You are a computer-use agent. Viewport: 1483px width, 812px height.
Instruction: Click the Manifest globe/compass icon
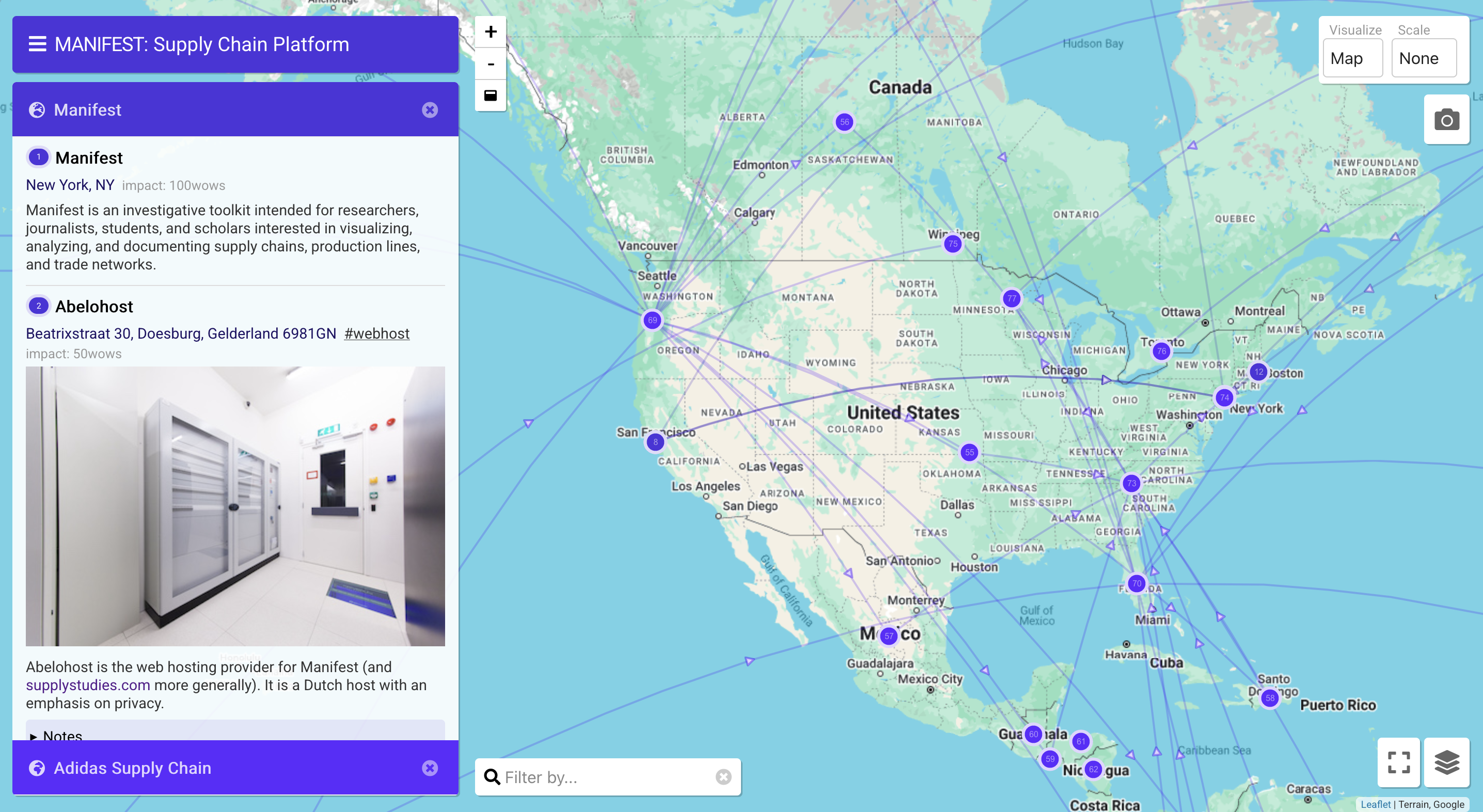[37, 109]
